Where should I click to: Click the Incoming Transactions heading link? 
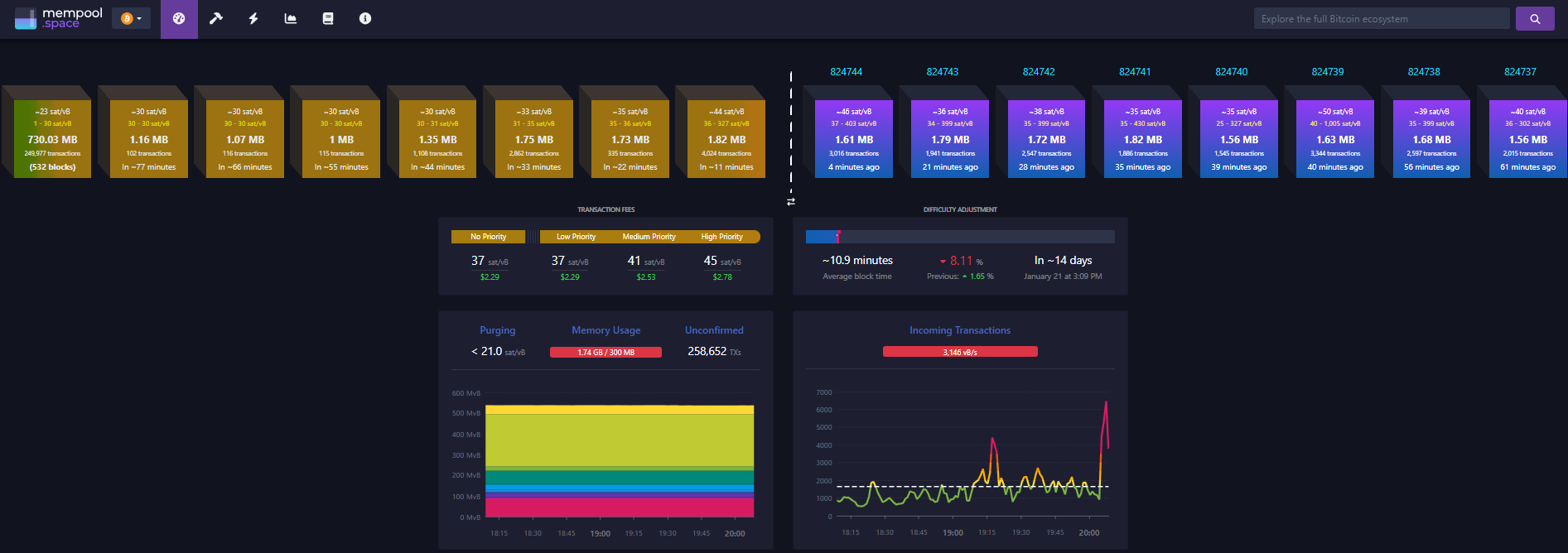960,330
